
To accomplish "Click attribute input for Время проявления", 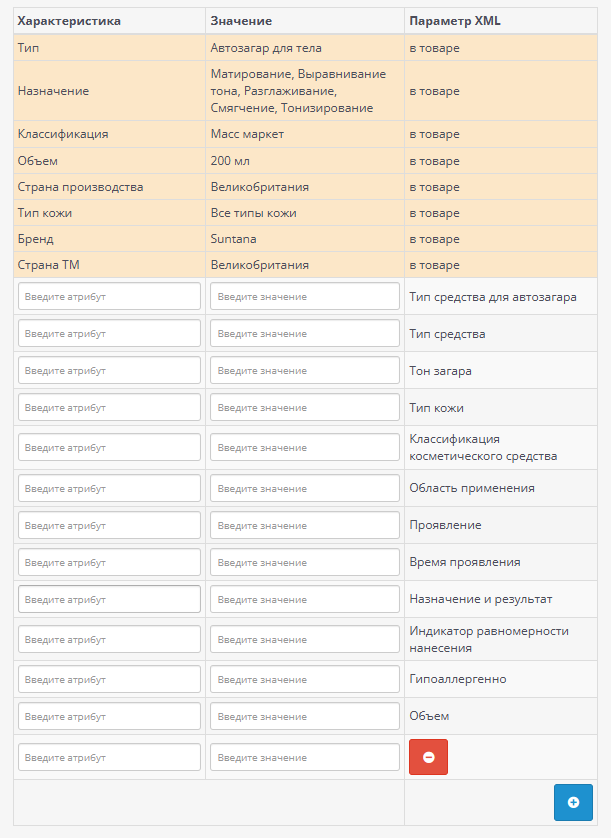I will pyautogui.click(x=109, y=562).
